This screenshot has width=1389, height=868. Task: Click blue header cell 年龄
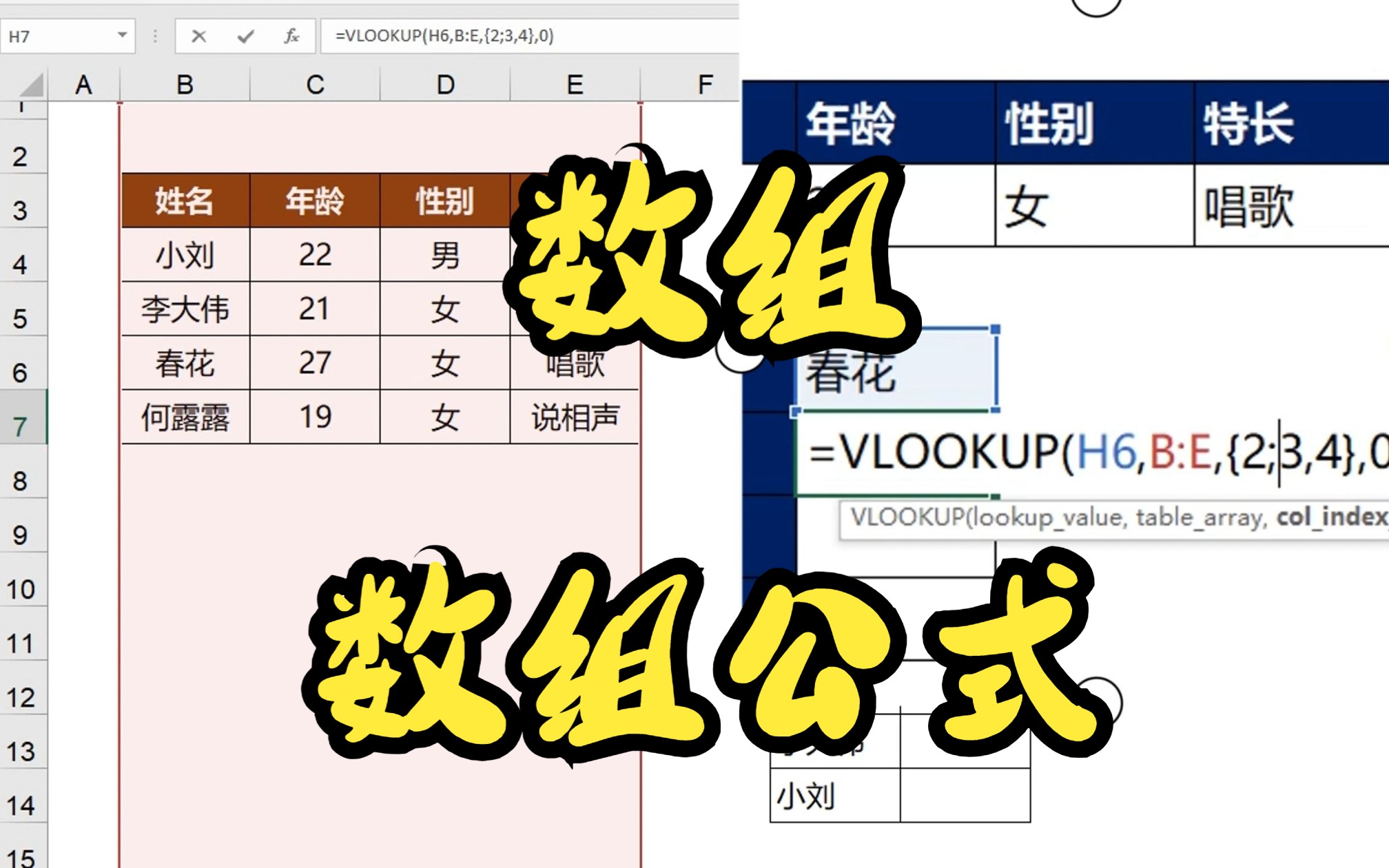click(x=896, y=123)
